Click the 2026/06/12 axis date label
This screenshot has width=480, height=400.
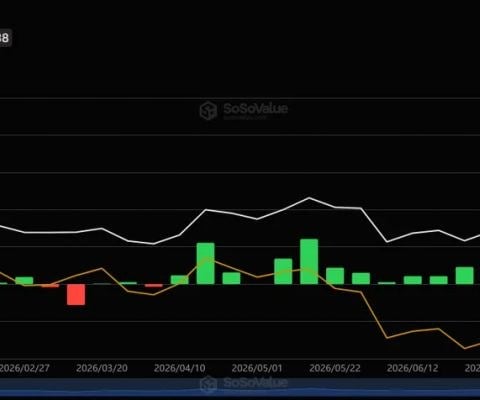[x=413, y=368]
